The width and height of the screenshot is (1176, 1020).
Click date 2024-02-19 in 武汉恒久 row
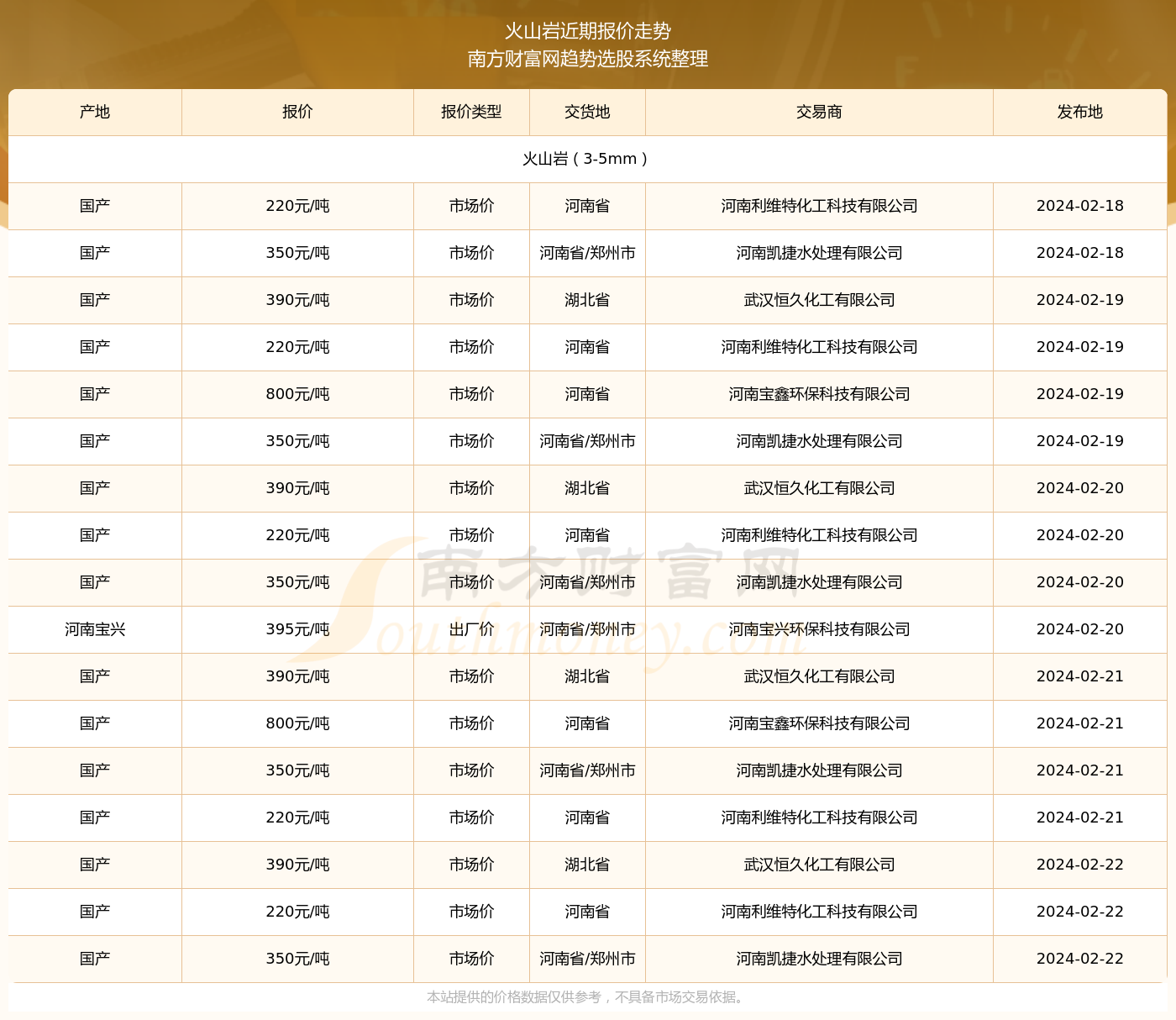[x=1080, y=300]
